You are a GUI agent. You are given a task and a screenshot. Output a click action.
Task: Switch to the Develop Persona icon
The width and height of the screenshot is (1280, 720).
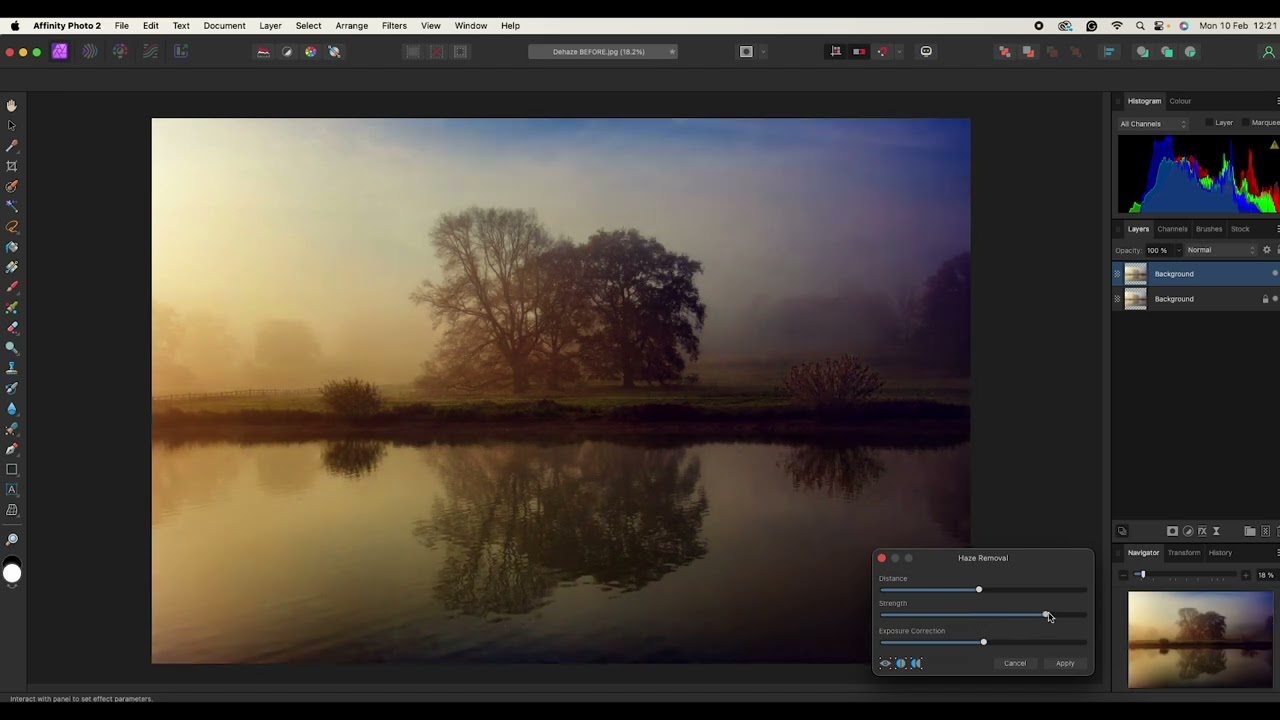[x=120, y=52]
